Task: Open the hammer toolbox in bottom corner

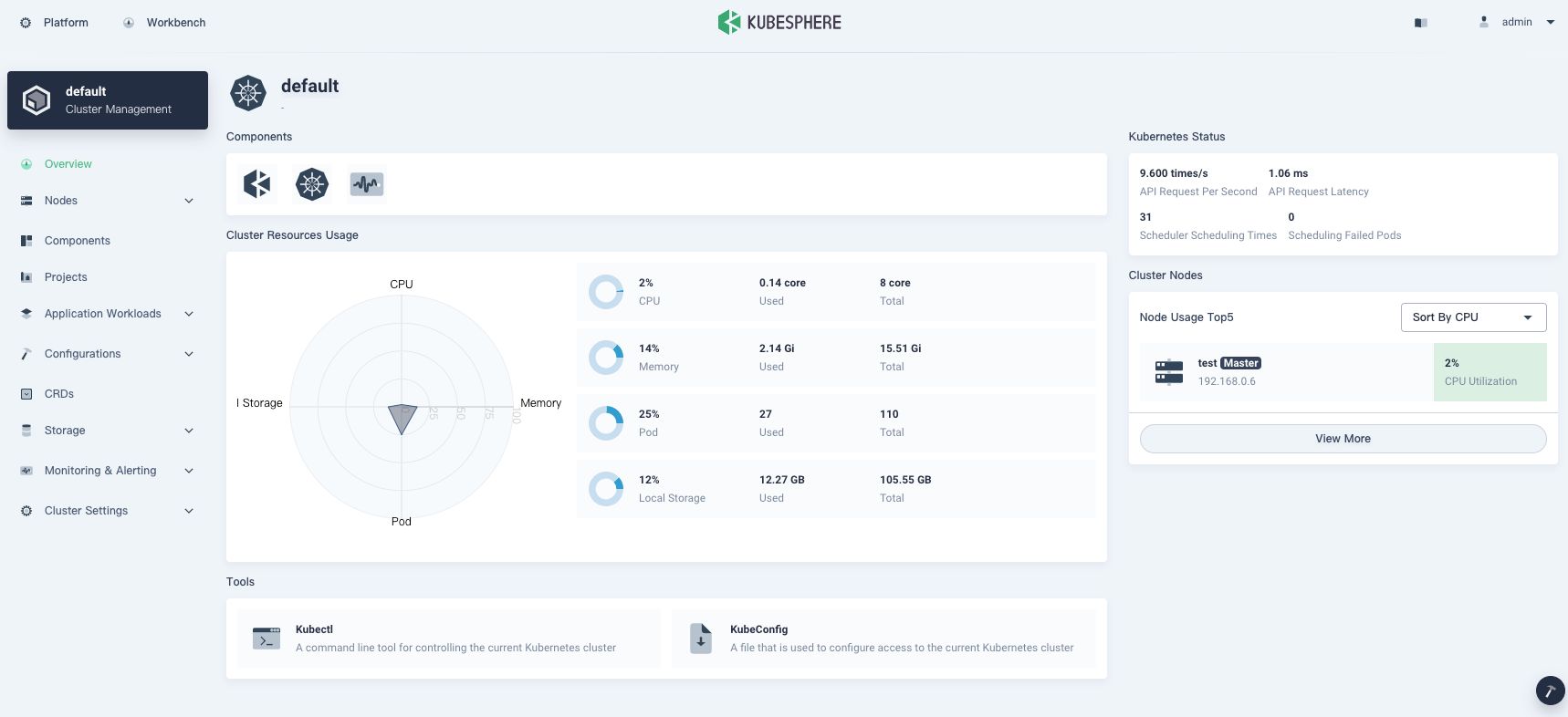Action: 1550,691
